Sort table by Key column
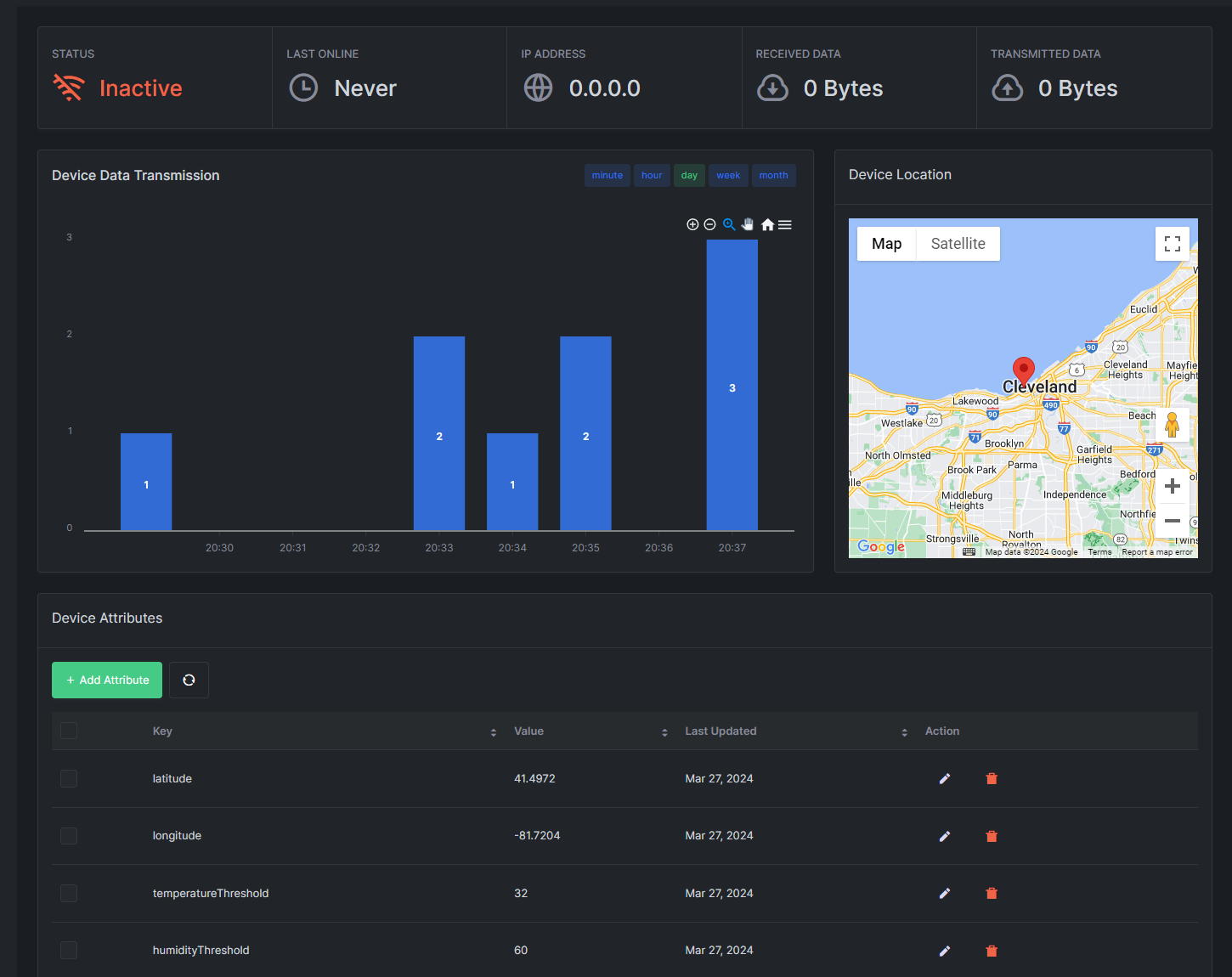The image size is (1232, 977). 494,731
